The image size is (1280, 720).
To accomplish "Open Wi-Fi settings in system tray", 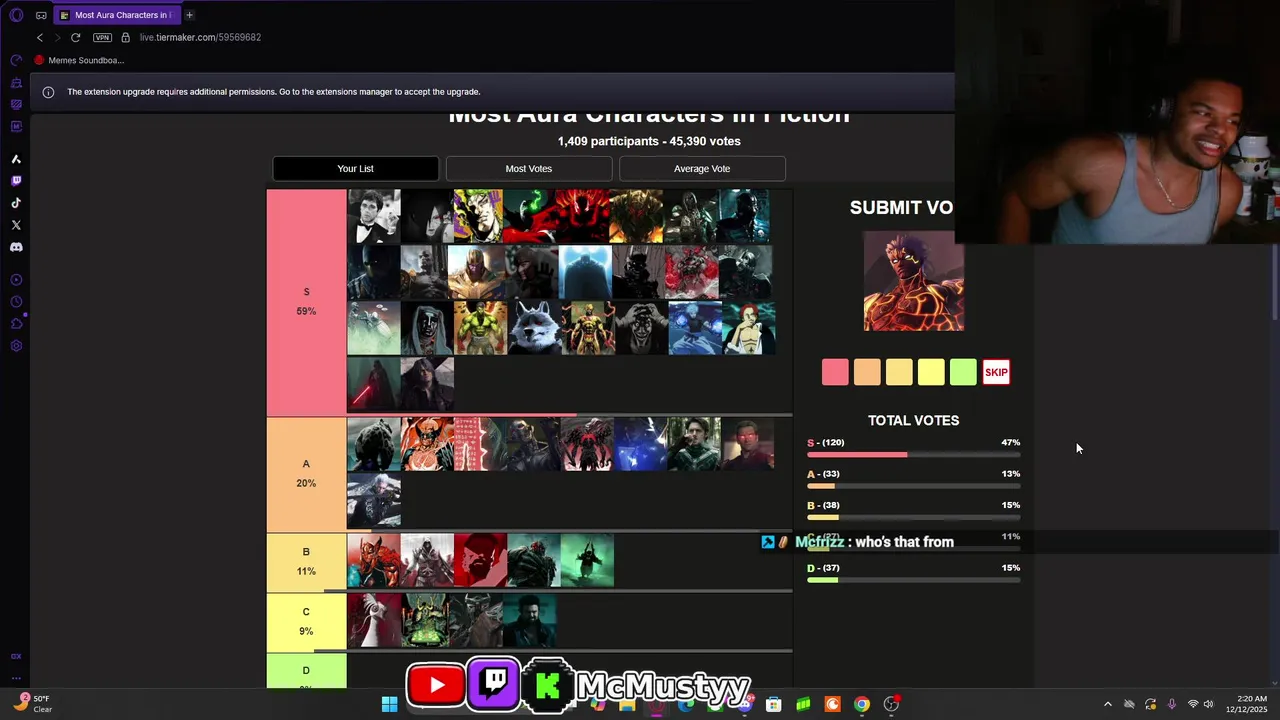I will click(x=1192, y=704).
